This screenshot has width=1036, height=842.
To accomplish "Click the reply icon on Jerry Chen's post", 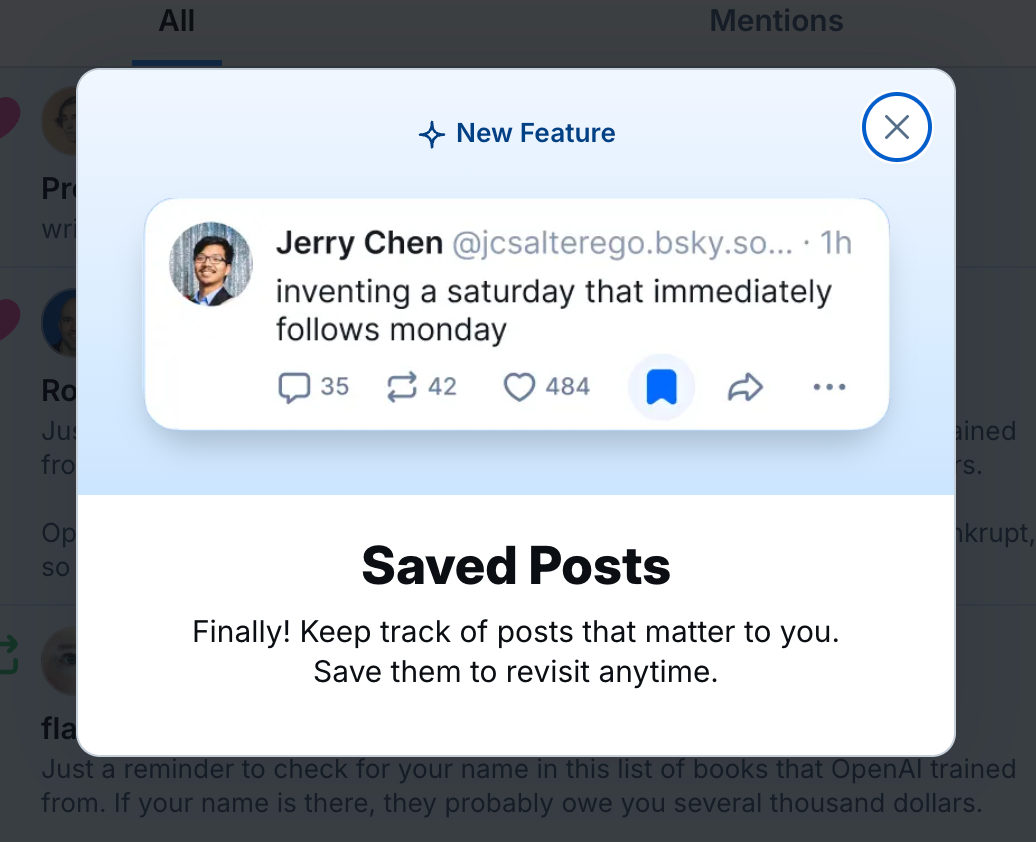I will [x=294, y=387].
